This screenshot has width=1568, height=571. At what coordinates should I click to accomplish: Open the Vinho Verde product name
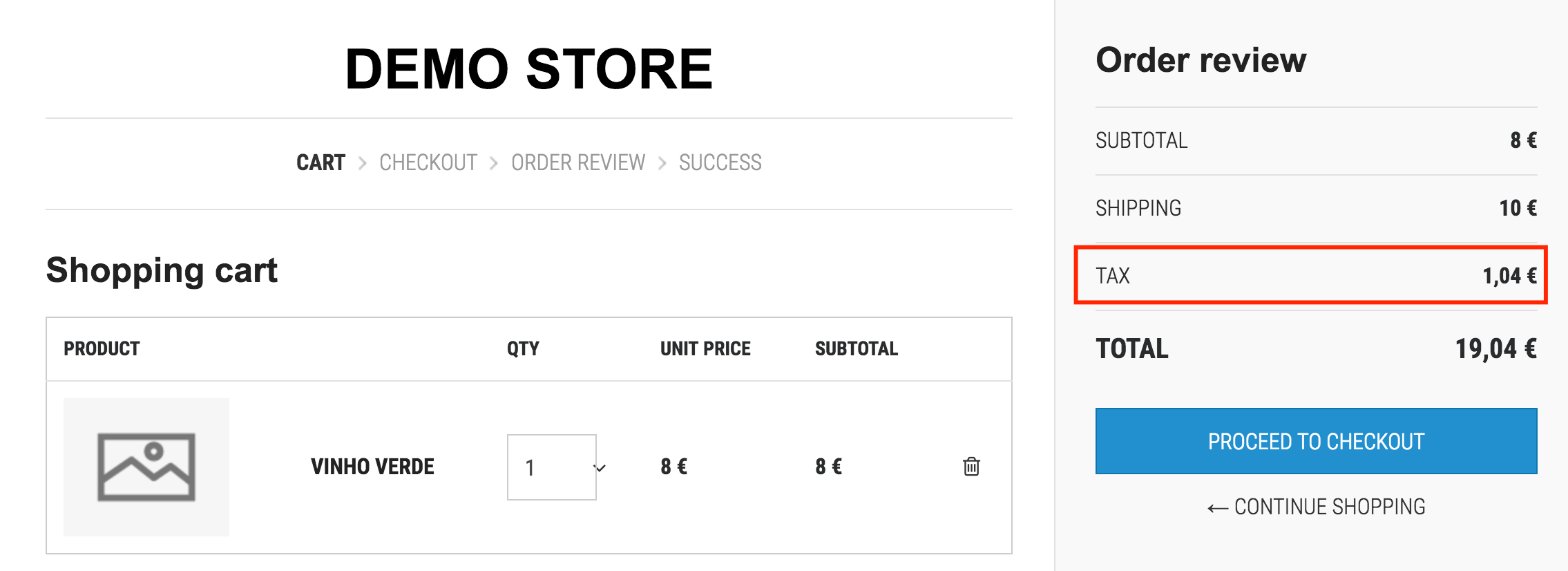tap(372, 467)
